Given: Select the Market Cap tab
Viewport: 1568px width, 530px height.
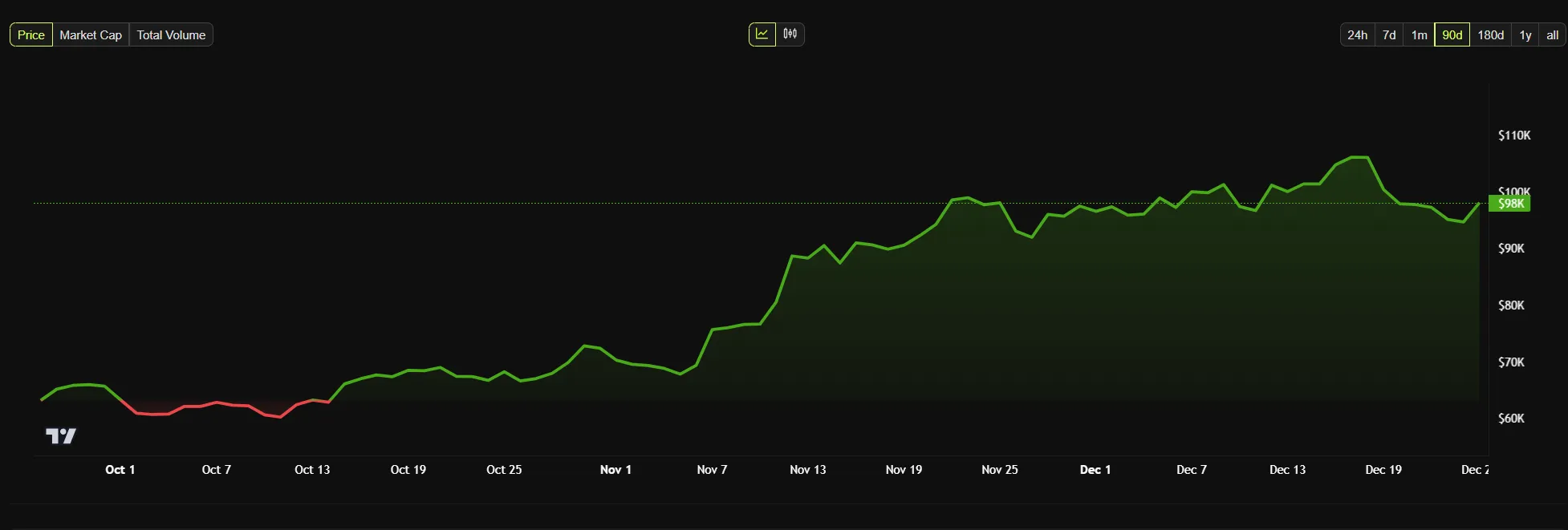Looking at the screenshot, I should [x=91, y=35].
